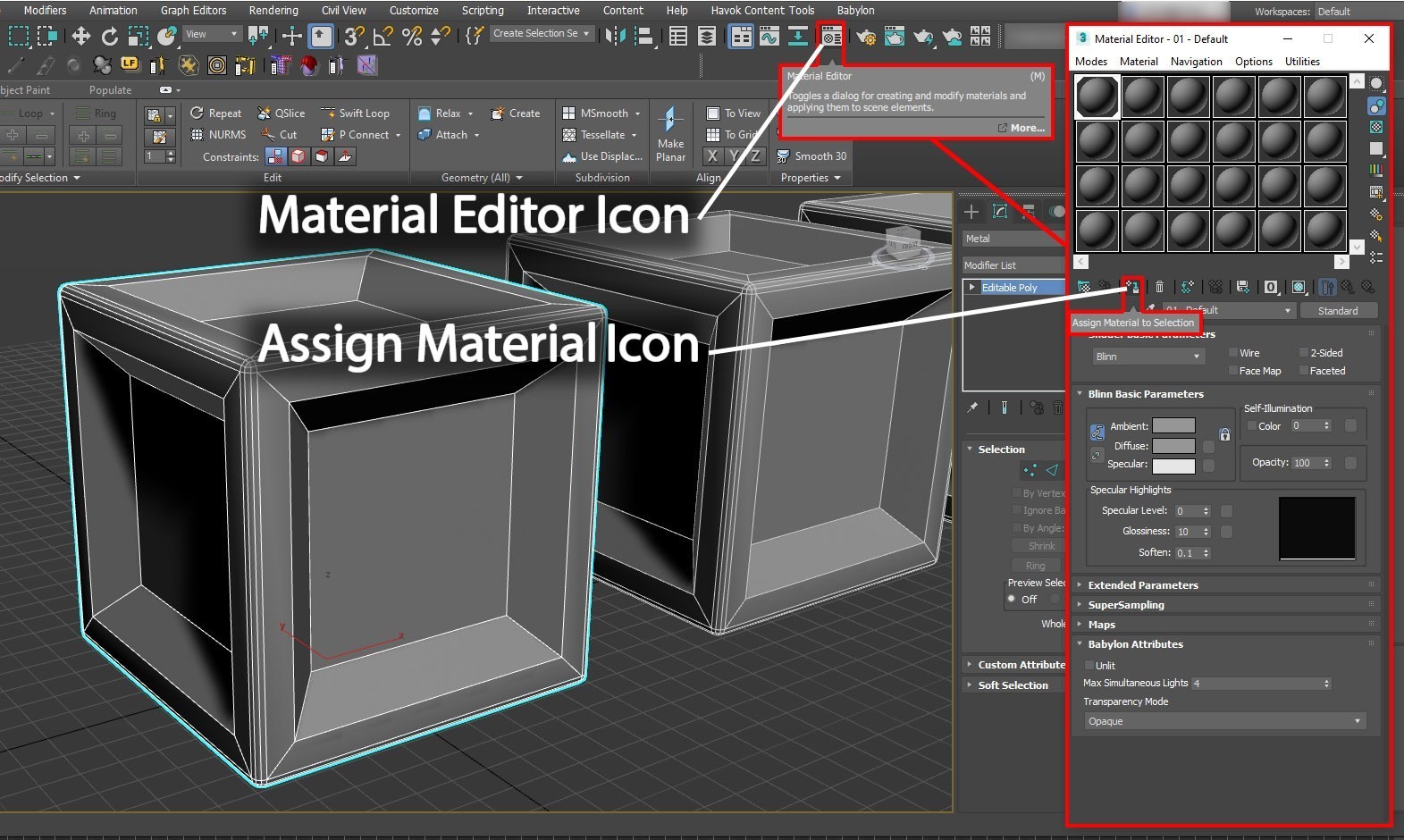The height and width of the screenshot is (840, 1404).
Task: Open the Rendering menu
Action: coord(273,11)
